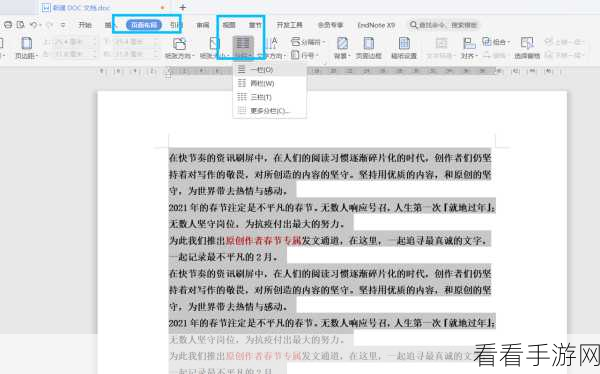The width and height of the screenshot is (600, 374).
Task: Click the 旋转 rotate button
Action: pos(495,55)
